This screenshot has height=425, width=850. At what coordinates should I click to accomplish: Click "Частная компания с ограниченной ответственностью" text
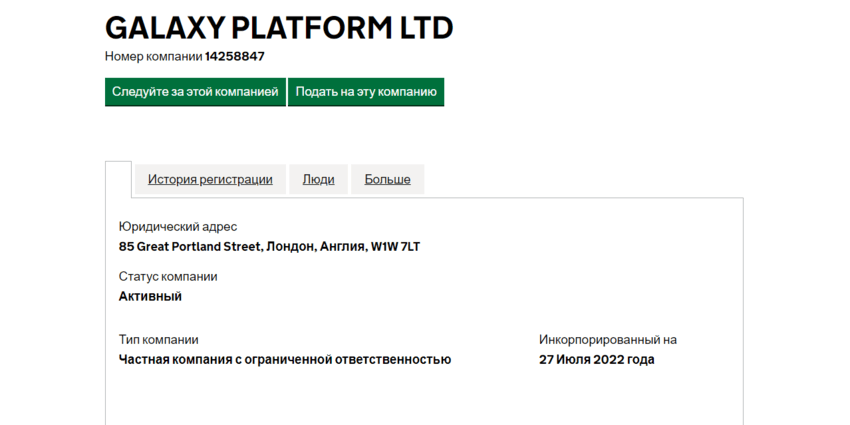coord(285,359)
